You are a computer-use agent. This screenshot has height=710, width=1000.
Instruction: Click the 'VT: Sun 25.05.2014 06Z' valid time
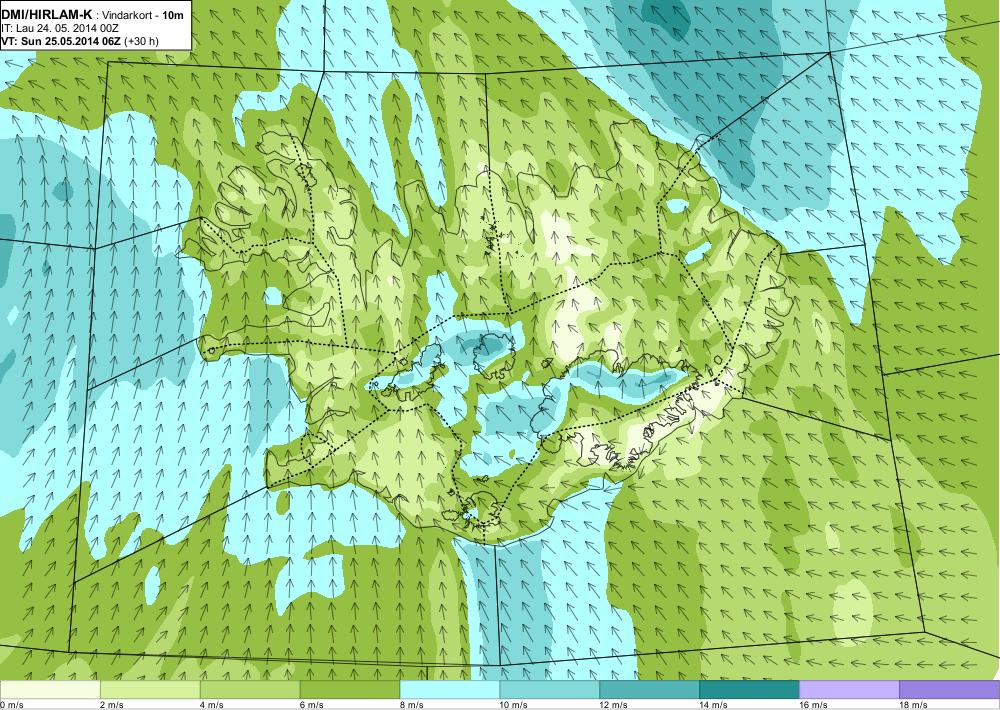(x=61, y=41)
